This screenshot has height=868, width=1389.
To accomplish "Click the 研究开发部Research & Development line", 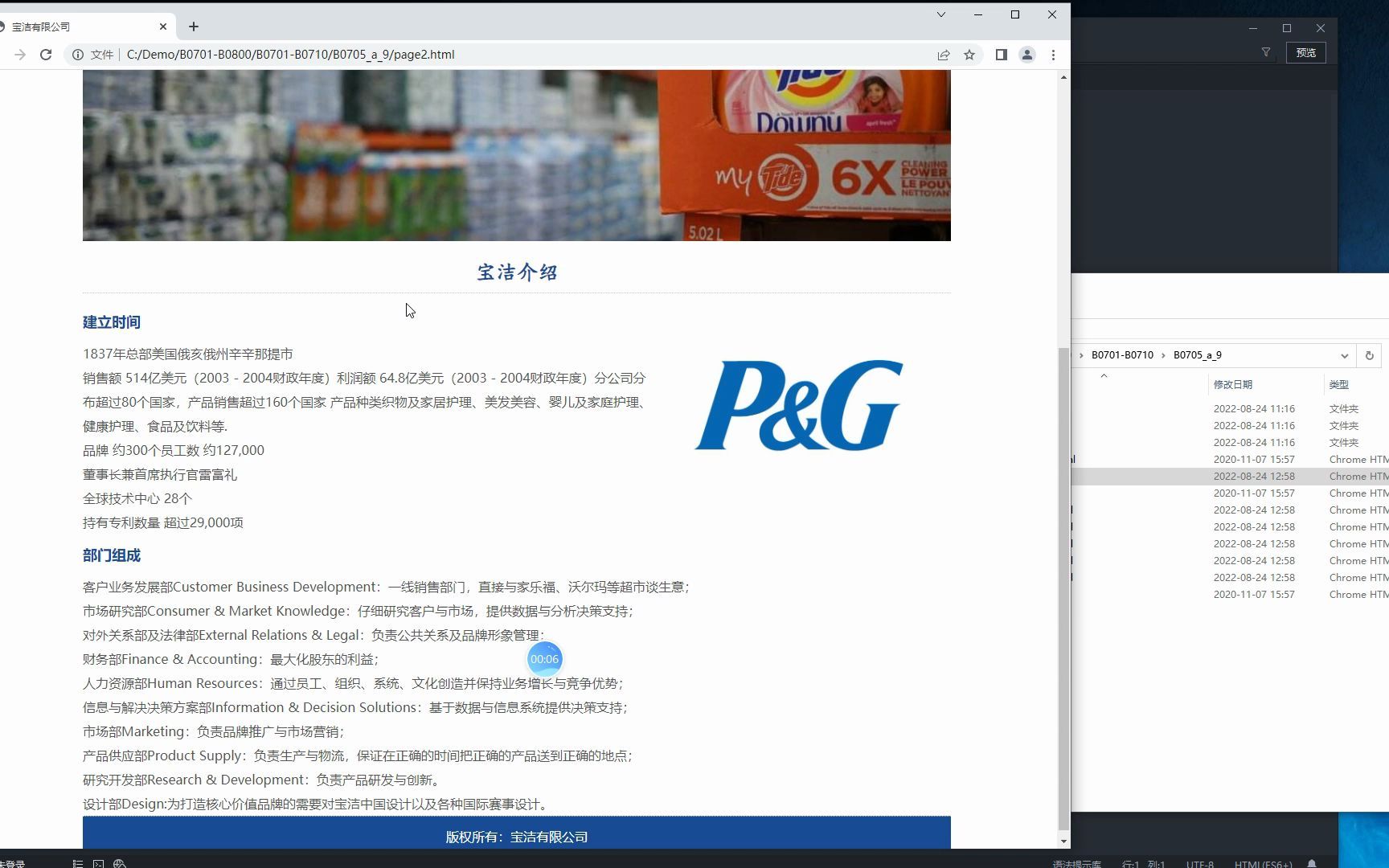I will point(264,780).
